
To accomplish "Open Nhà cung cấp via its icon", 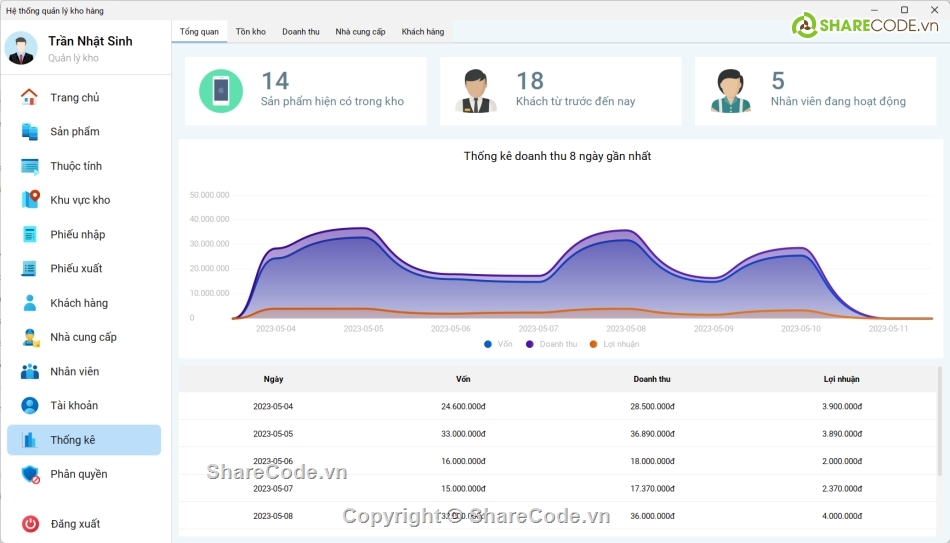I will 30,337.
